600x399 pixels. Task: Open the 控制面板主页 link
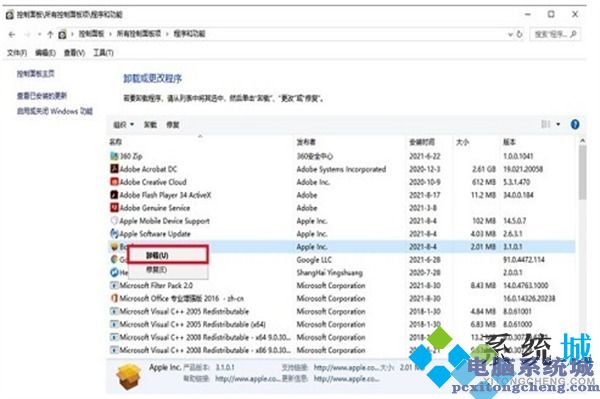click(x=35, y=73)
